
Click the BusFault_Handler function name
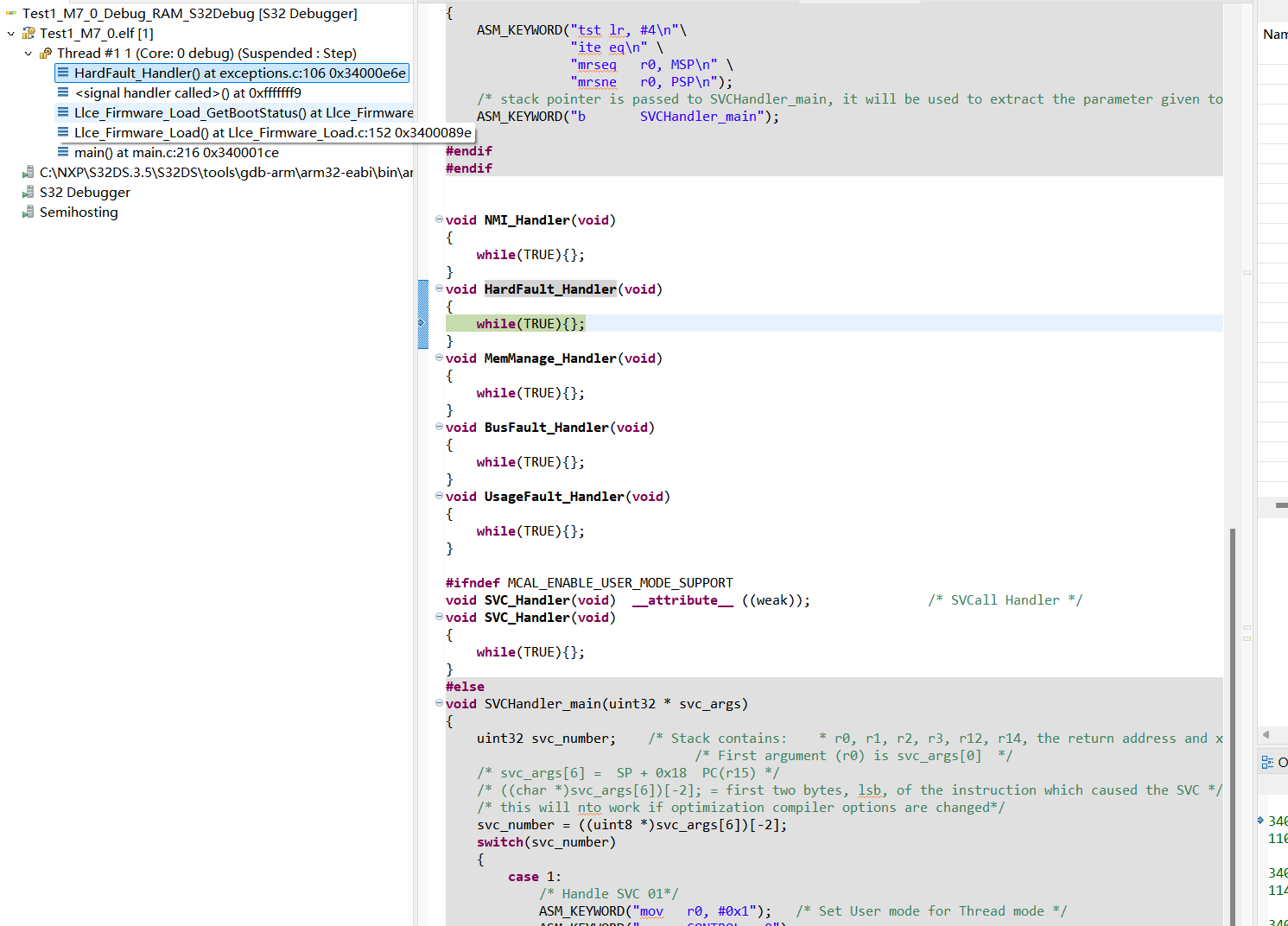pyautogui.click(x=547, y=428)
